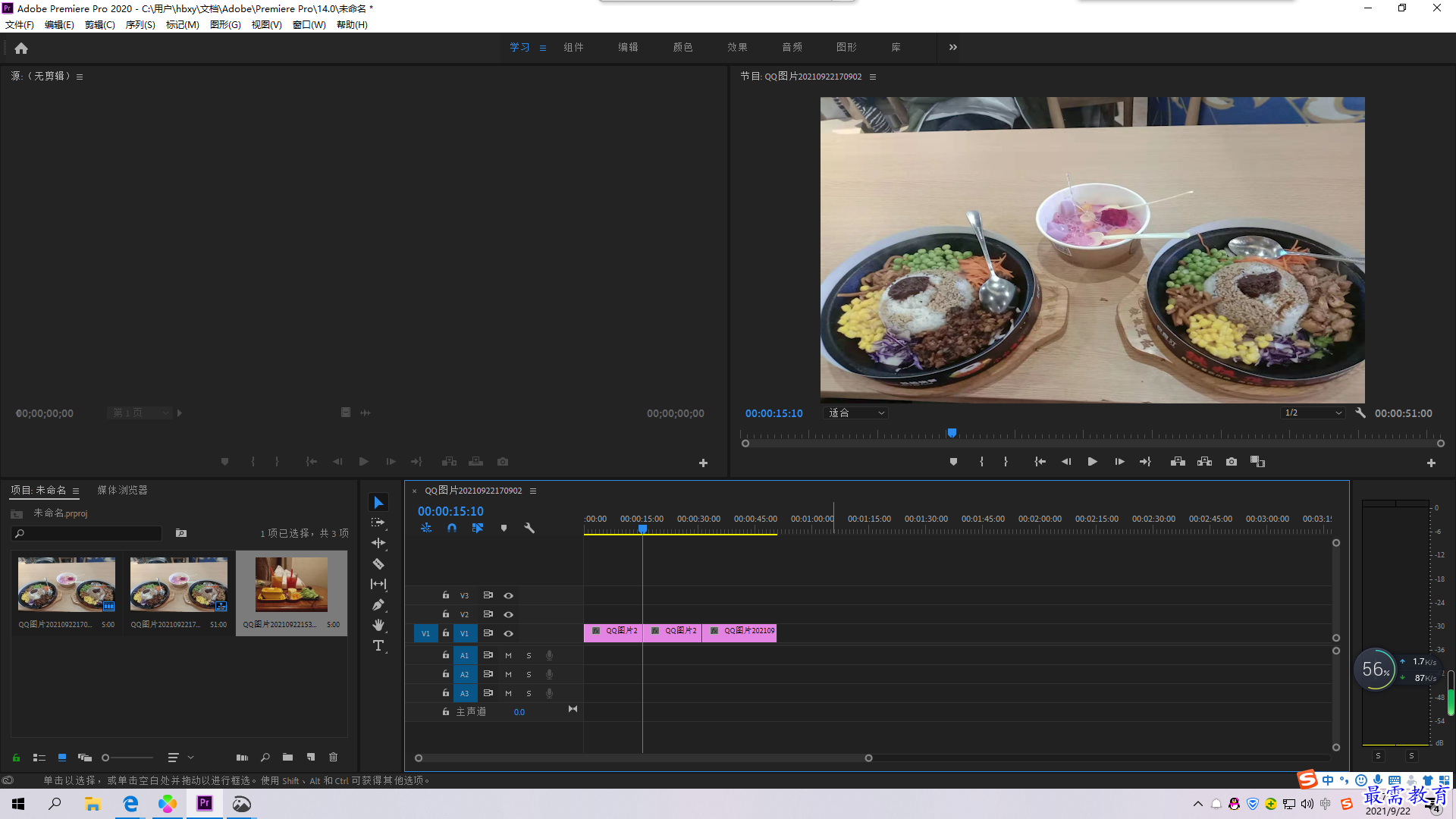The height and width of the screenshot is (819, 1456).
Task: Toggle snap in timeline
Action: 452,528
